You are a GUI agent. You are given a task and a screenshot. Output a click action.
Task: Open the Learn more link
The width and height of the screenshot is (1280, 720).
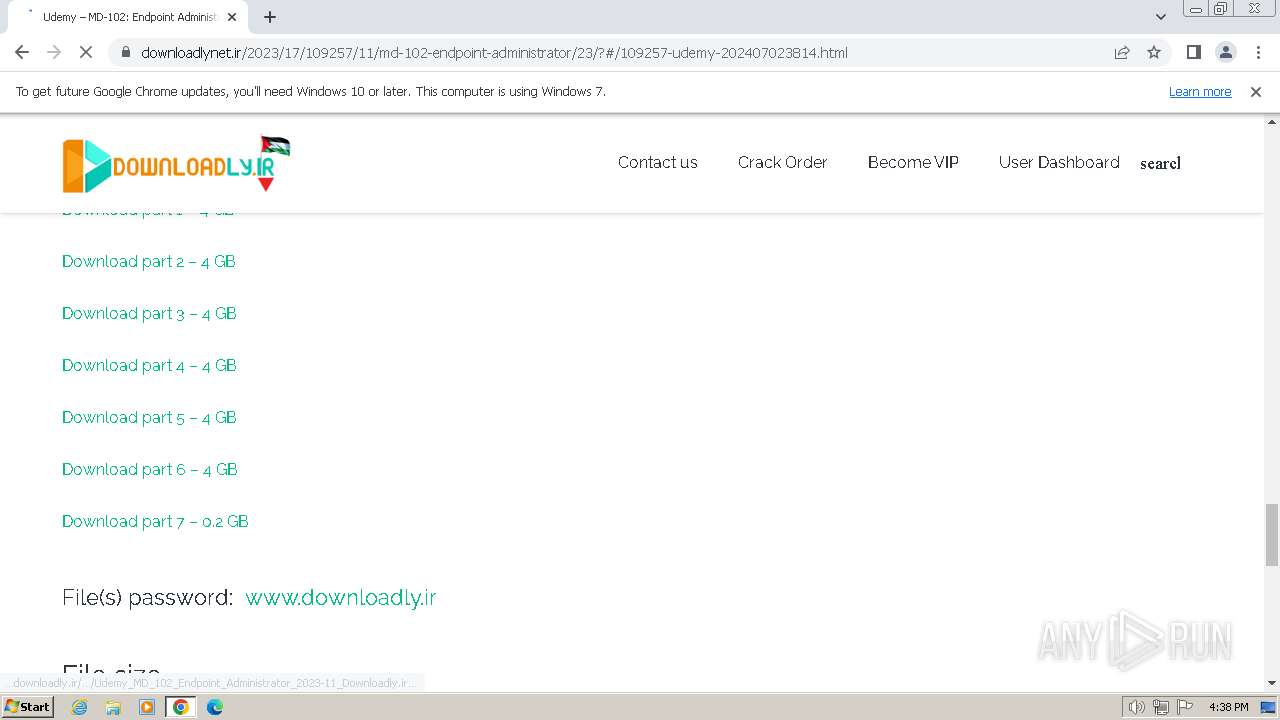(1200, 91)
